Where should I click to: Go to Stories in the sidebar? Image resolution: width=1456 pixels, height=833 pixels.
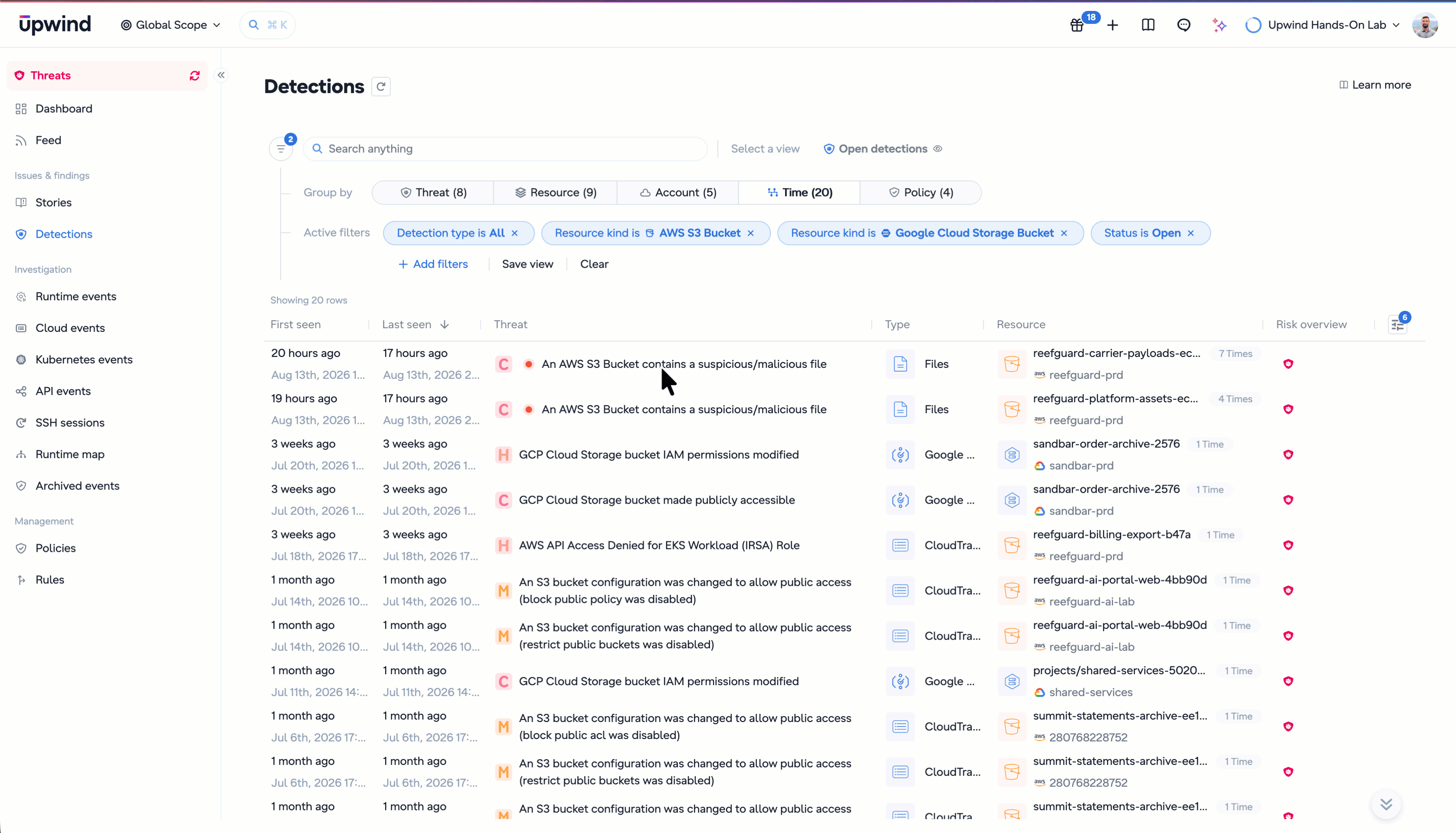pos(53,203)
